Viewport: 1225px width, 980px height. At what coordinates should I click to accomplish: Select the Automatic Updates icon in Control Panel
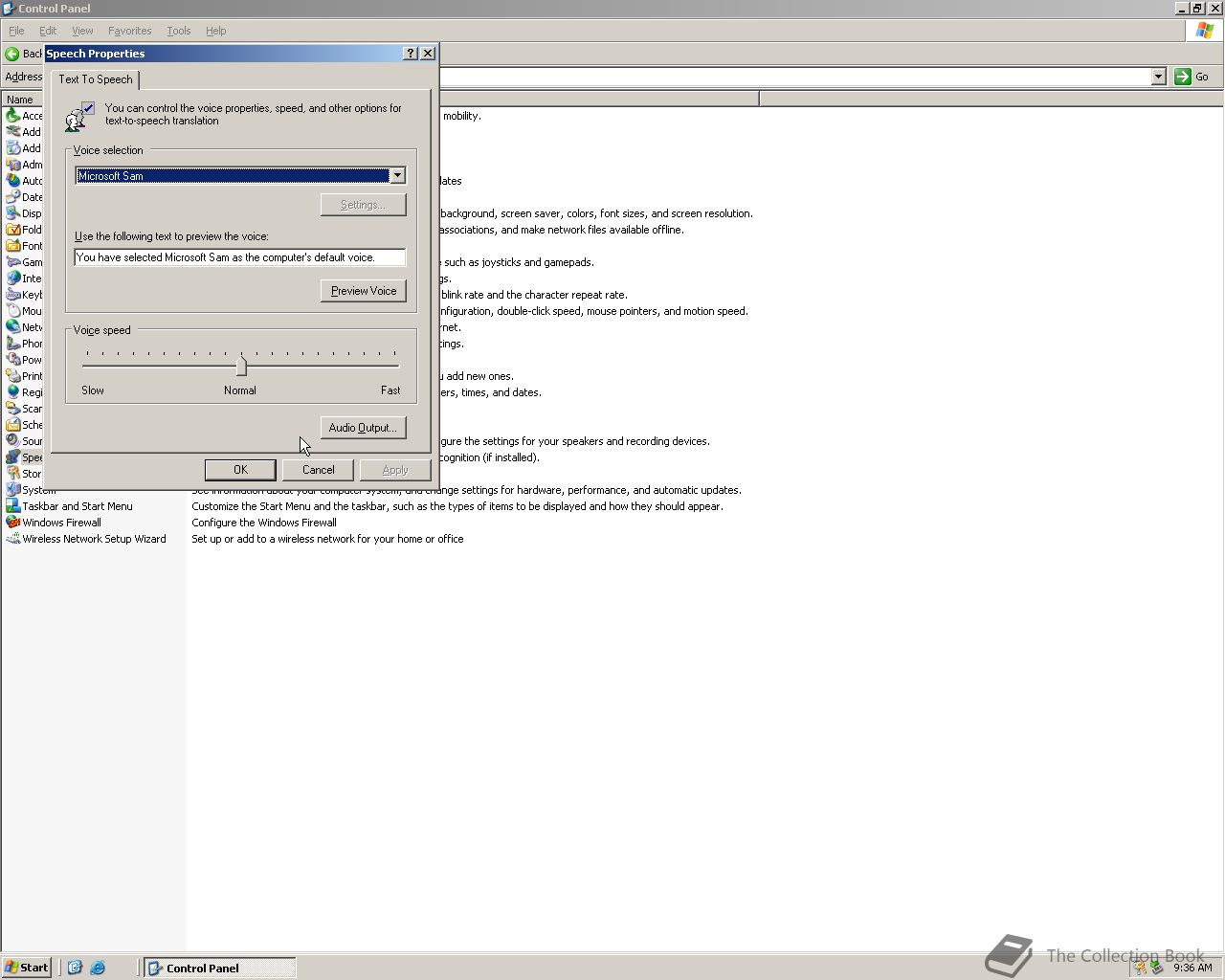pos(13,181)
